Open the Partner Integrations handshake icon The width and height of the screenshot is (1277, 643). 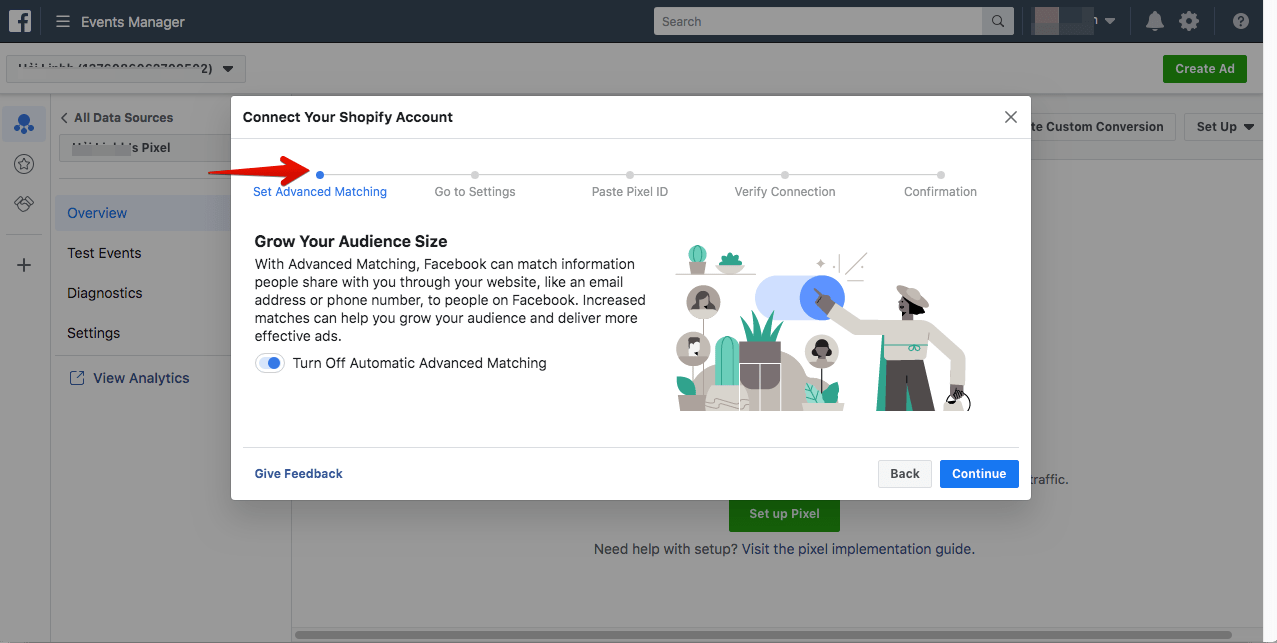[24, 204]
